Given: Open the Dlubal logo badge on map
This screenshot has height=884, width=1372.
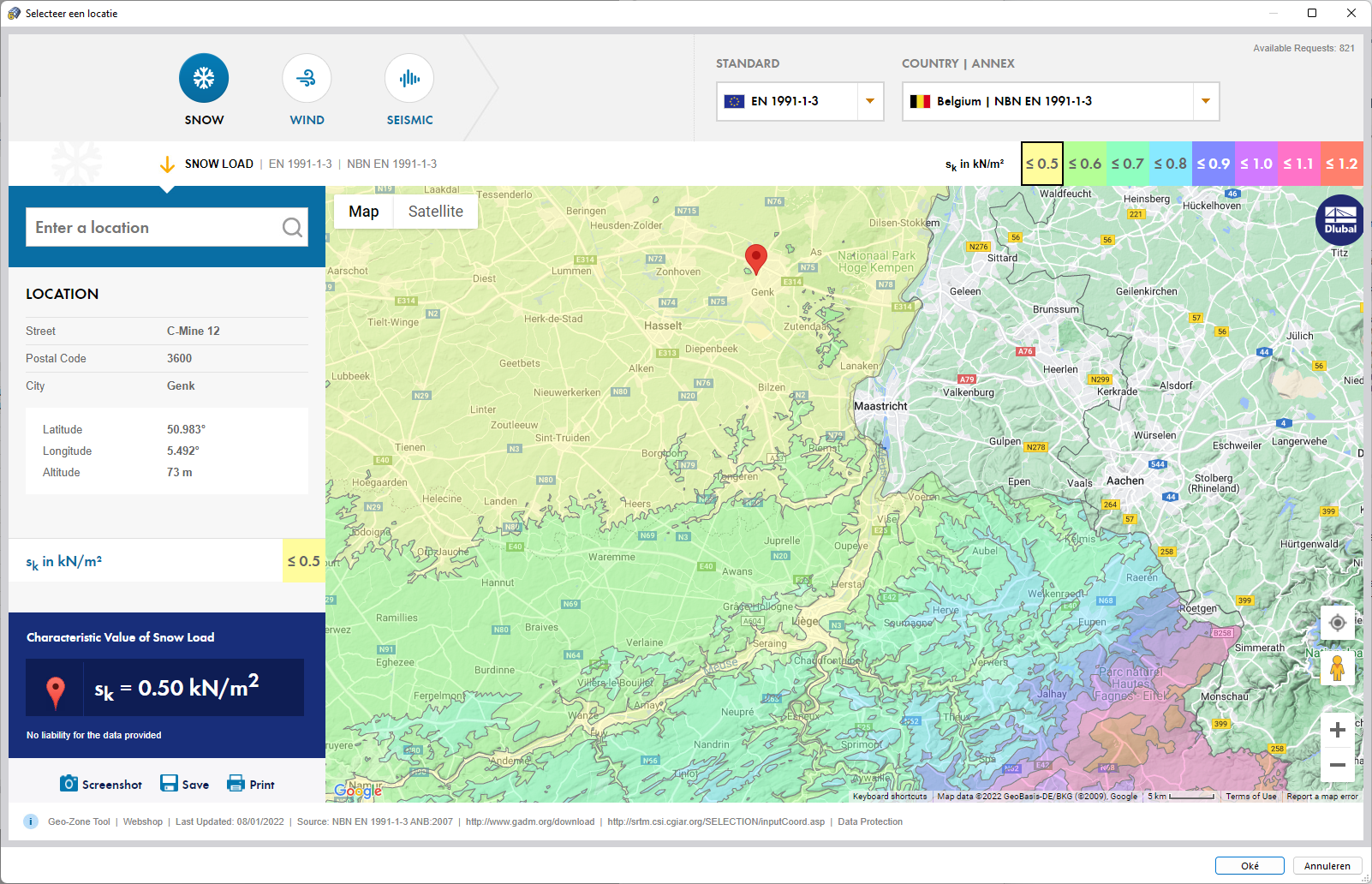Looking at the screenshot, I should pos(1339,220).
